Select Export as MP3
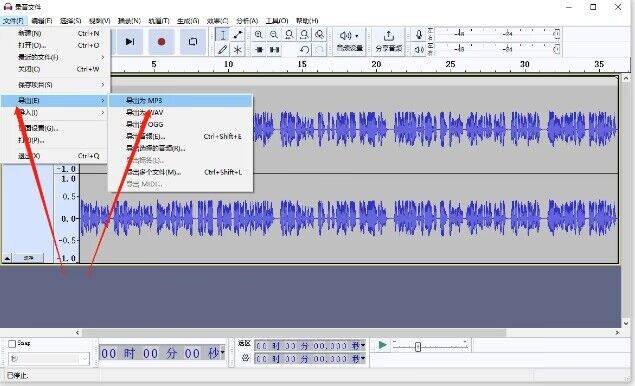This screenshot has width=635, height=386. pos(181,100)
